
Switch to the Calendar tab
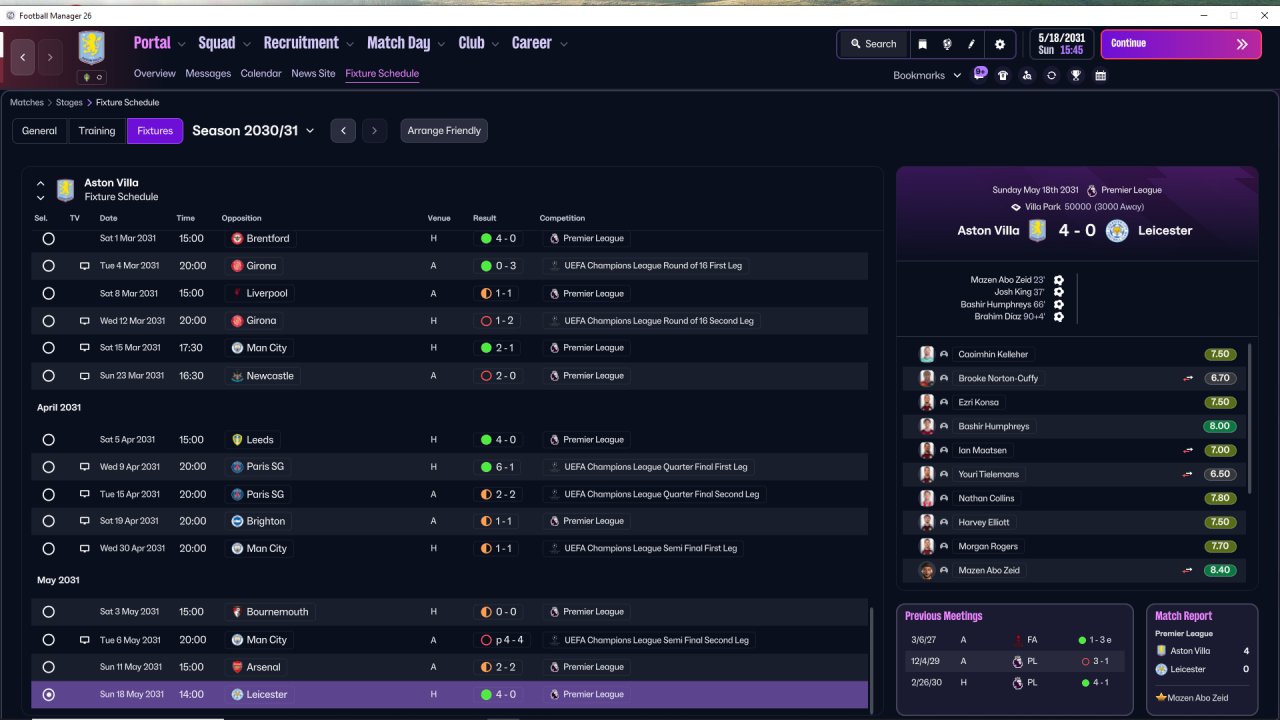click(261, 74)
